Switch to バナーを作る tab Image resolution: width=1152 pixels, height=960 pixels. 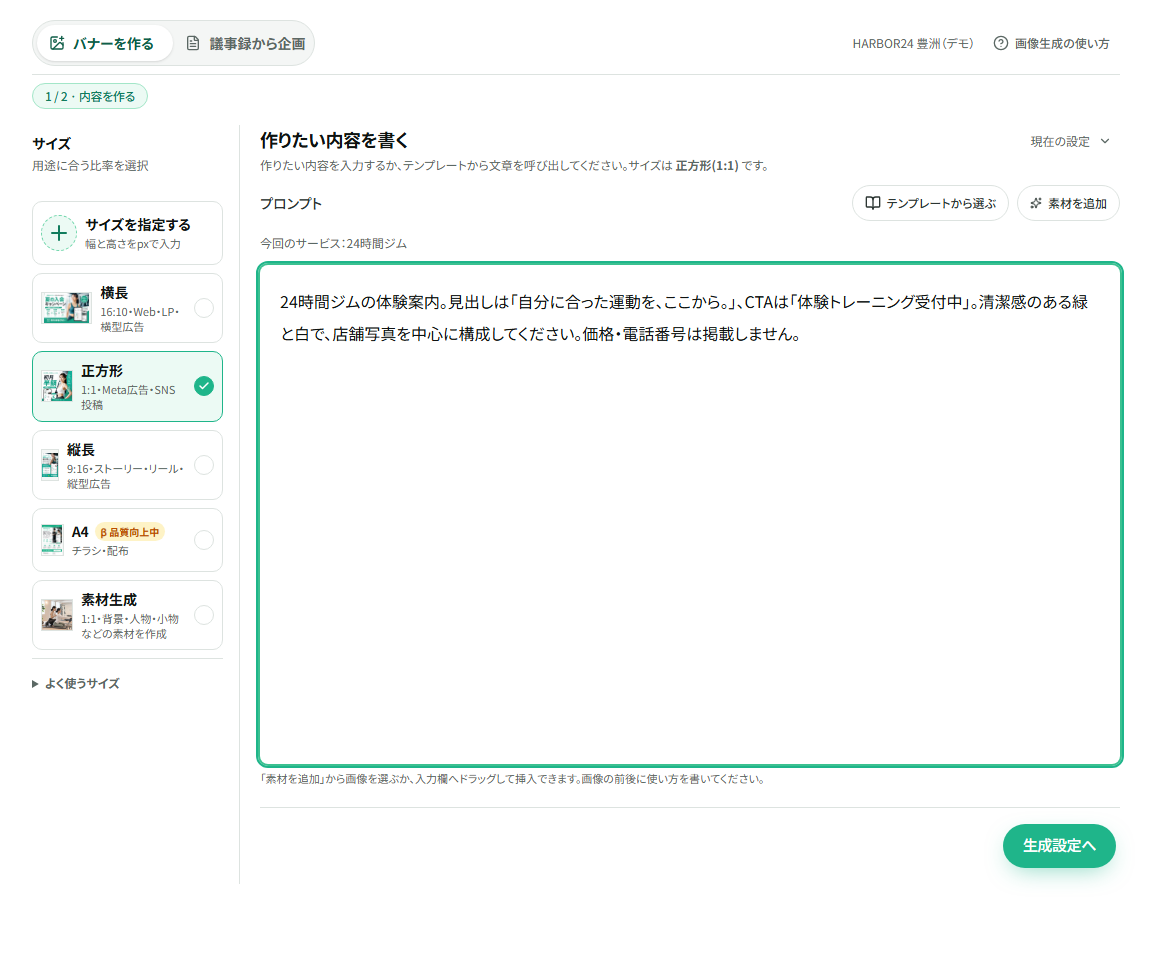103,43
